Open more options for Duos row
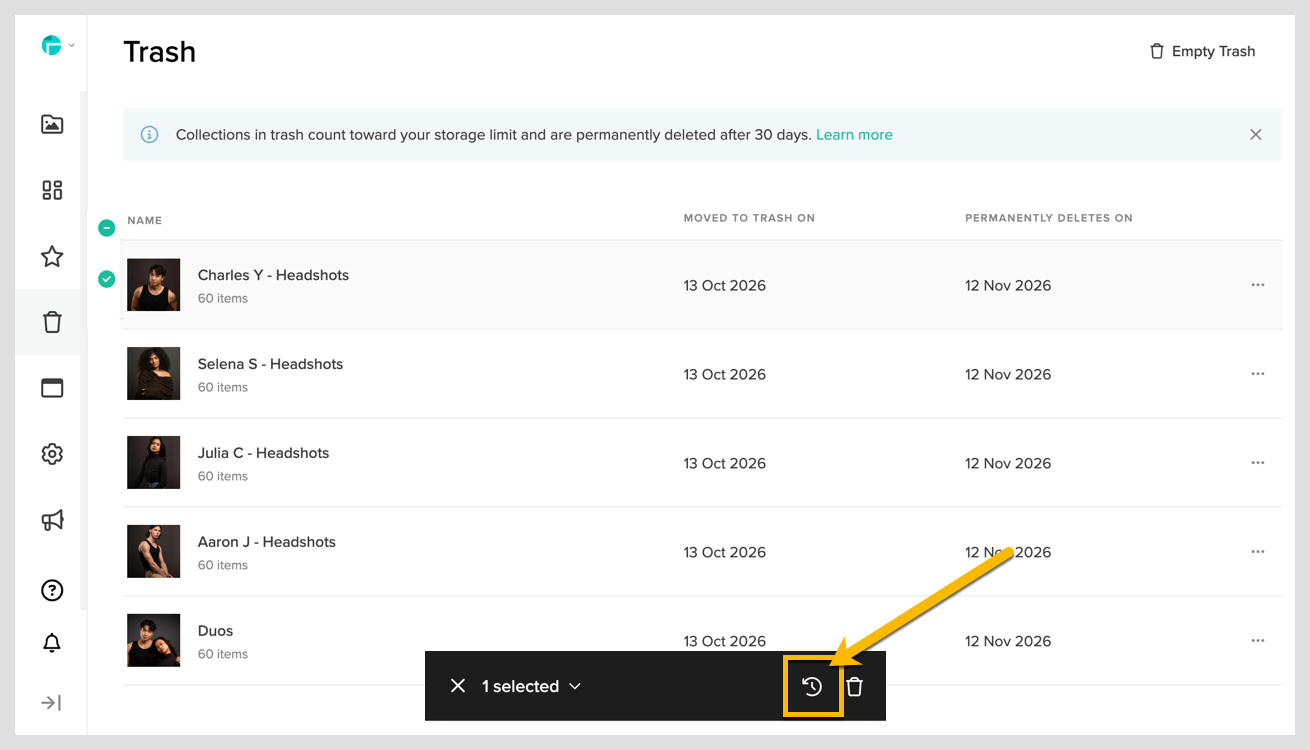 point(1258,641)
